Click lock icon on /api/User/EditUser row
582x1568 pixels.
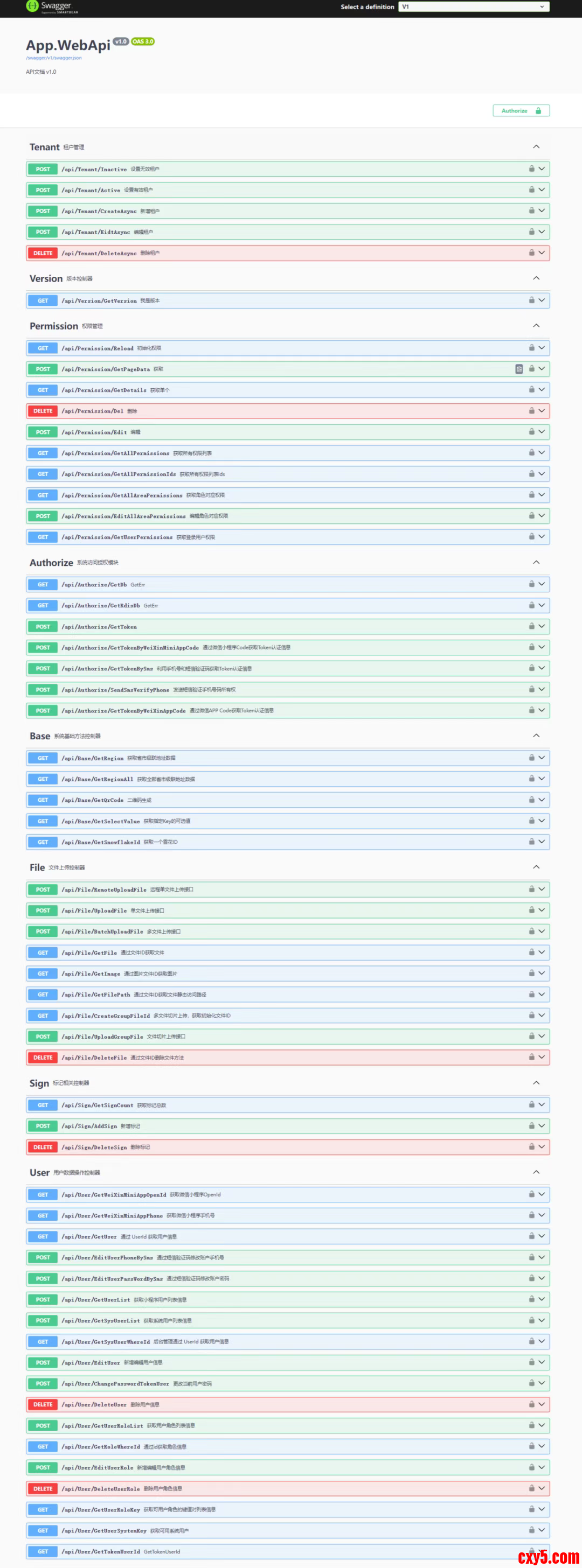[x=531, y=1362]
